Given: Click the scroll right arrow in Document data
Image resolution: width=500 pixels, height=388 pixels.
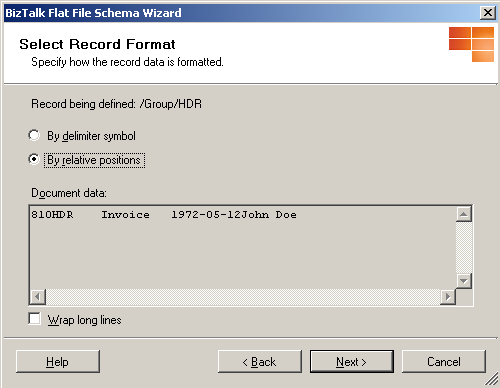Looking at the screenshot, I should coord(448,297).
